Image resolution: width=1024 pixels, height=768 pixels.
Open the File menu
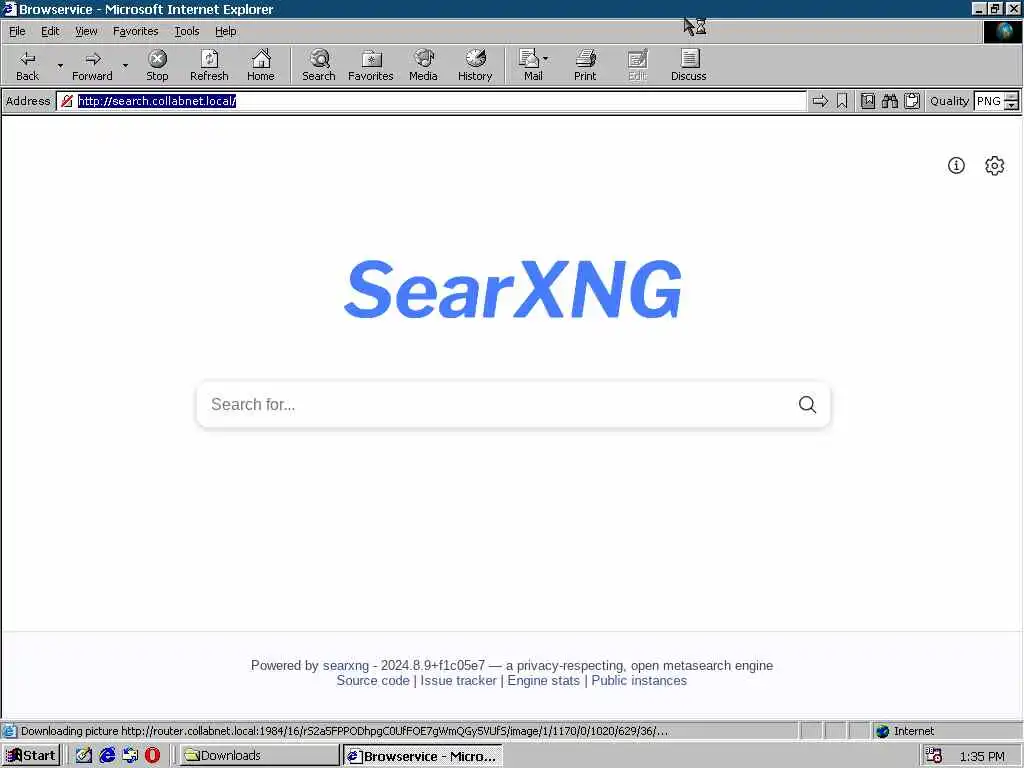point(17,31)
